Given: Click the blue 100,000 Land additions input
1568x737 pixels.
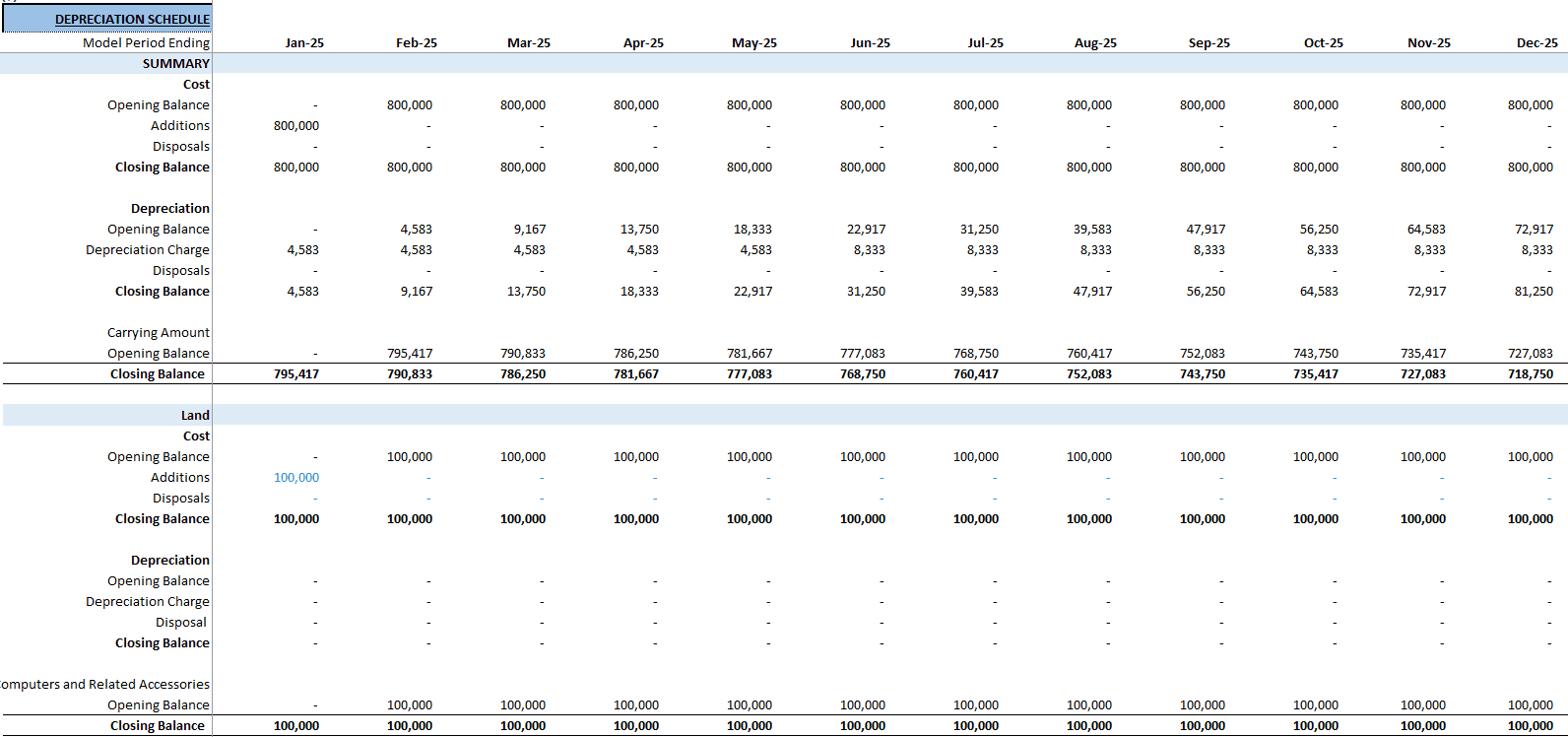Looking at the screenshot, I should pyautogui.click(x=296, y=478).
